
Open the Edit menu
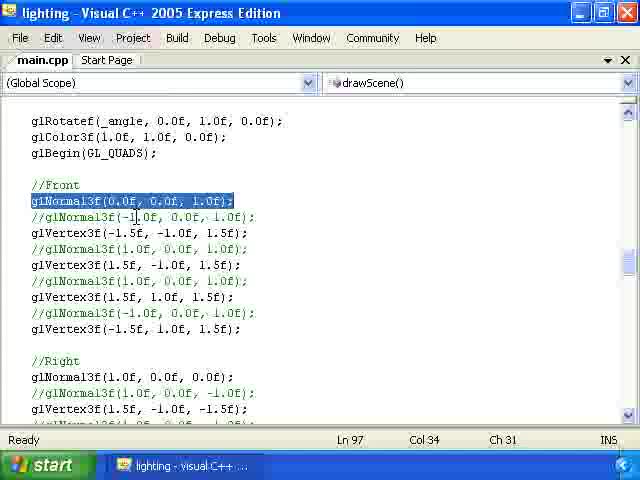[x=53, y=38]
